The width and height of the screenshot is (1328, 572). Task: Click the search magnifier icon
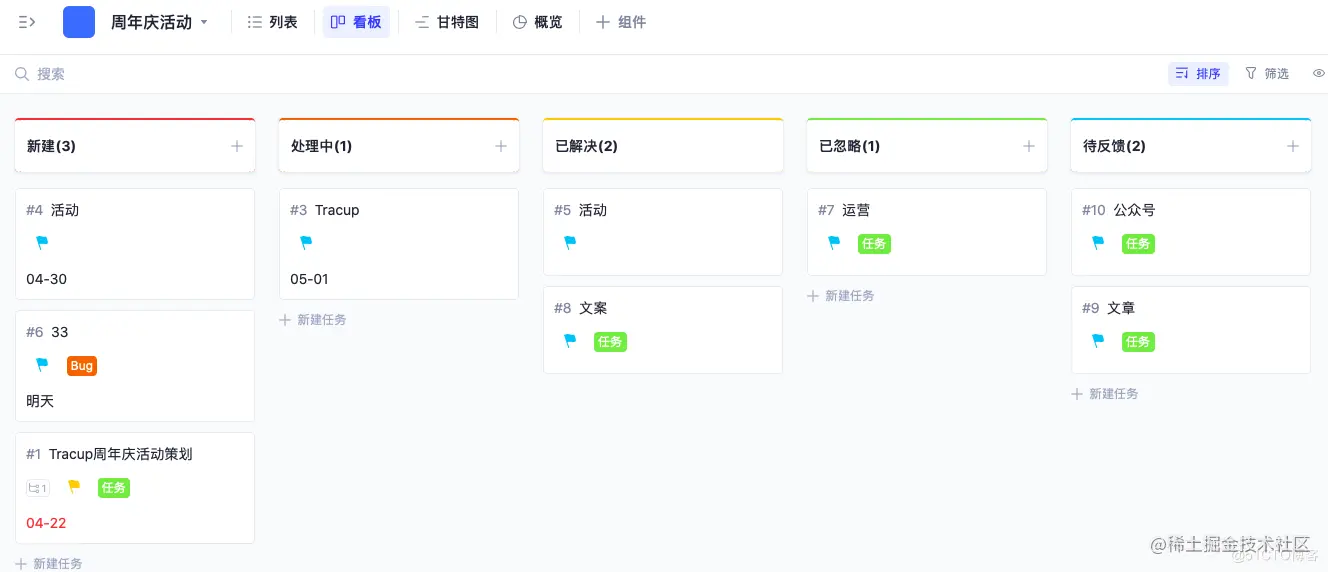point(21,74)
